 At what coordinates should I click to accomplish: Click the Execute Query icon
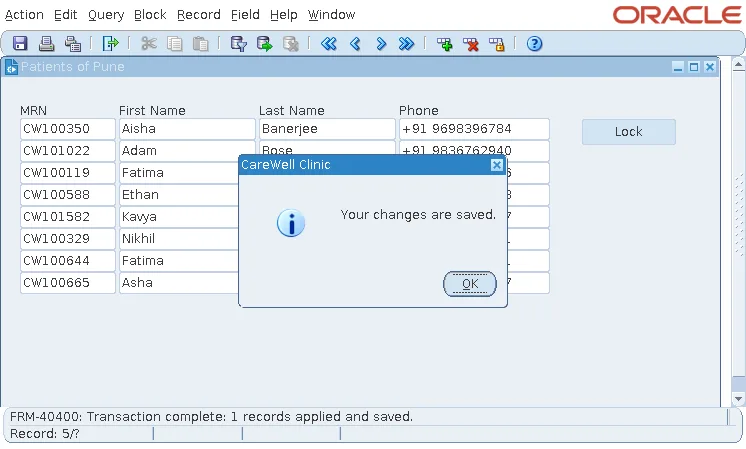click(265, 44)
